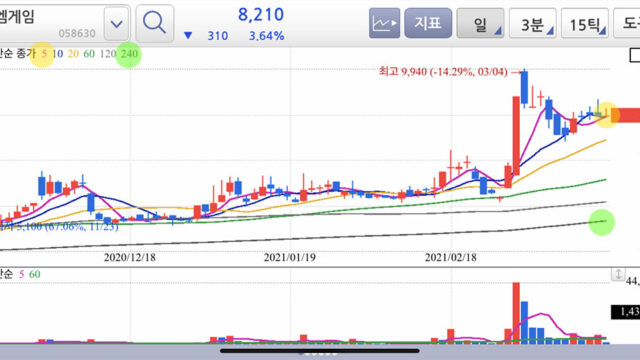This screenshot has height=360, width=640.
Task: Toggle the checkbox at chart top right
Action: click(x=635, y=55)
